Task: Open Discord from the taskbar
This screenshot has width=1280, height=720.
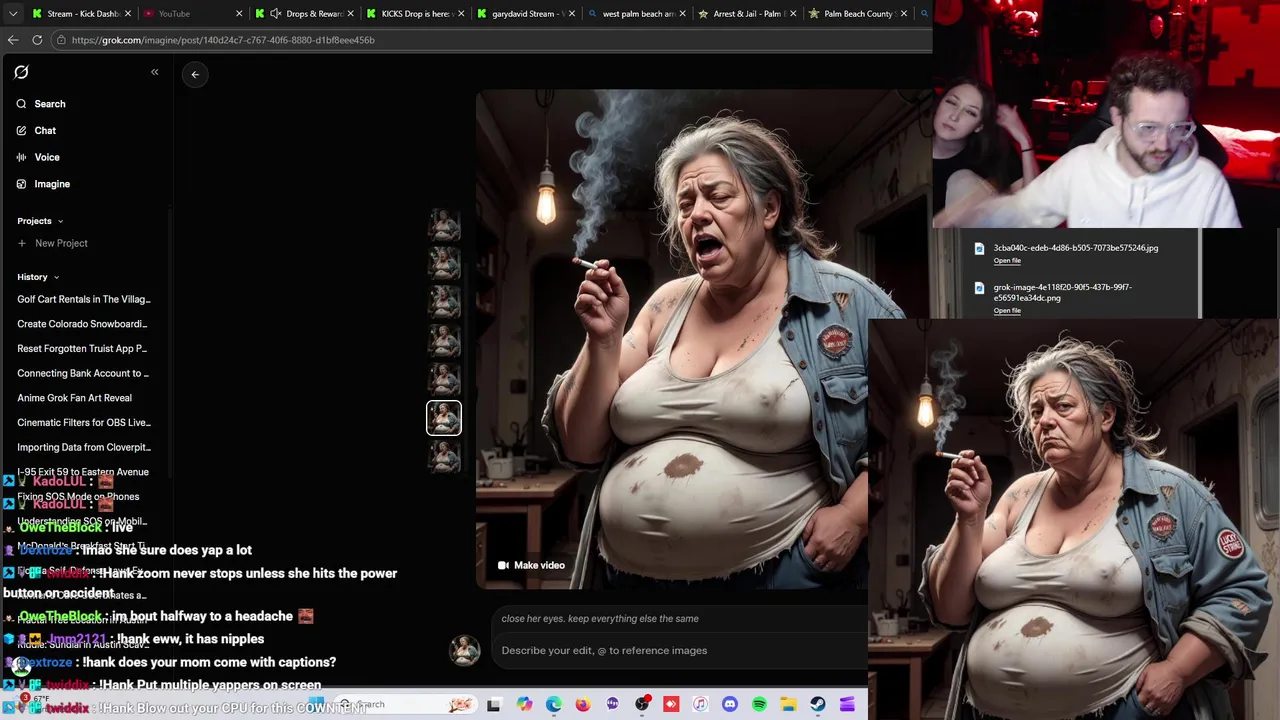Action: tap(730, 705)
